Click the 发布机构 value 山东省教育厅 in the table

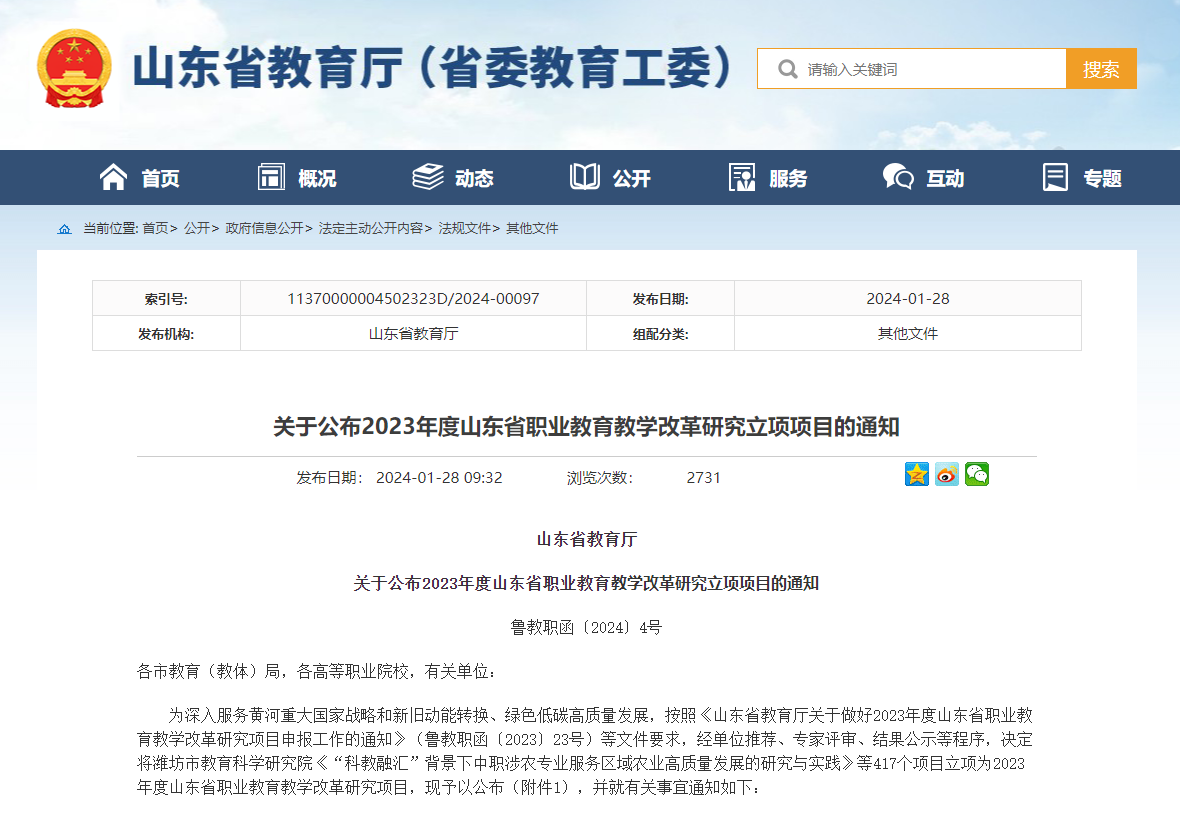click(x=413, y=333)
